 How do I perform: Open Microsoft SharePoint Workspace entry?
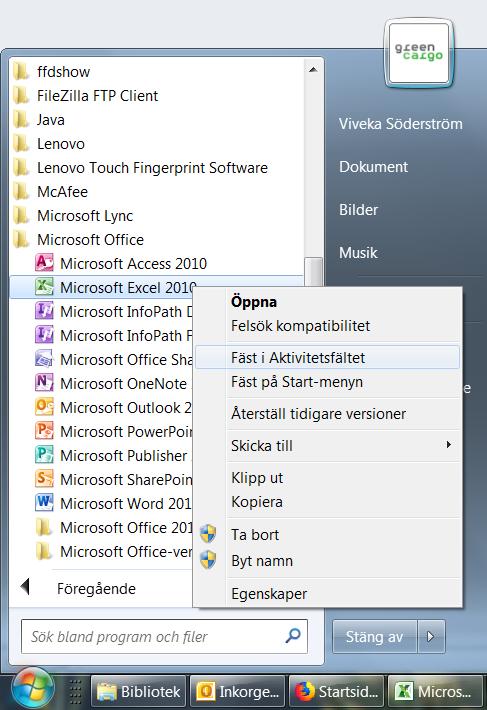[x=113, y=480]
